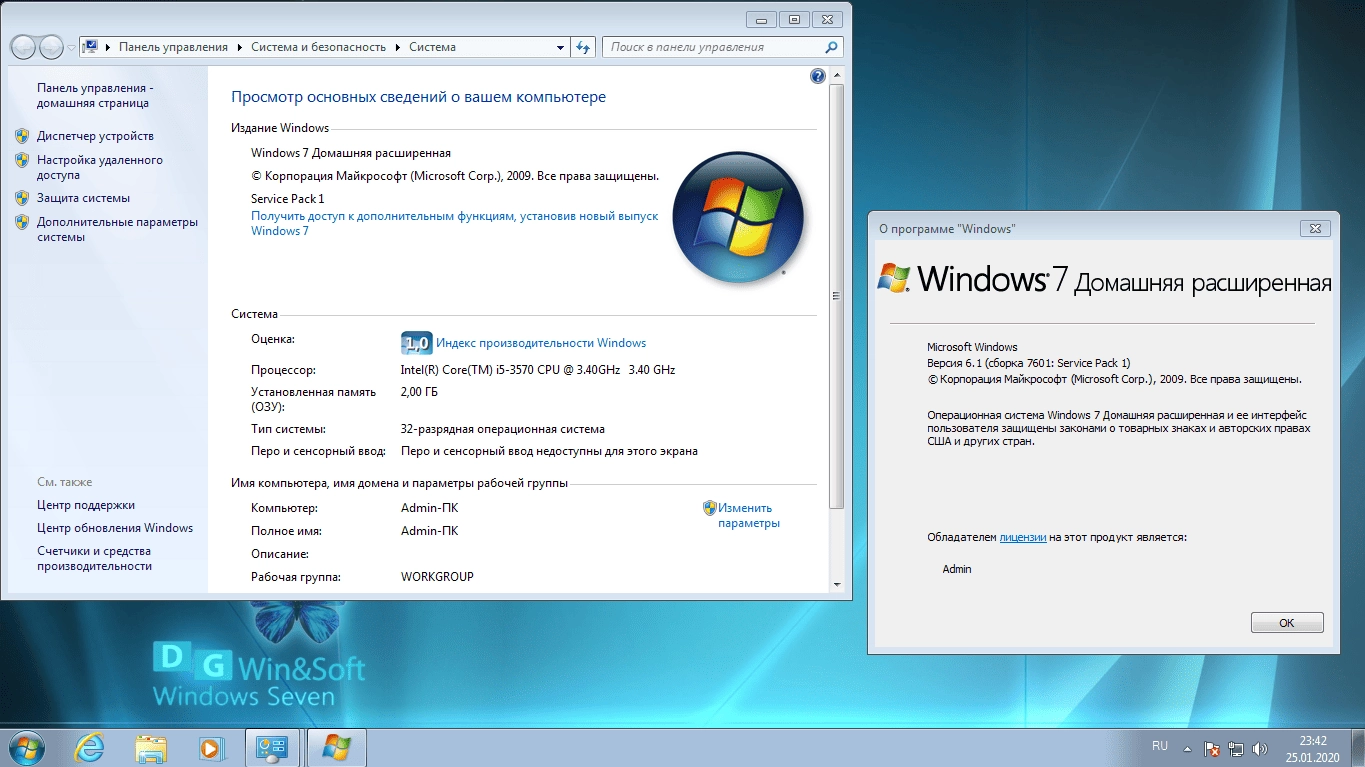The image size is (1365, 767).
Task: Open recent pages dropdown beside nav arrows
Action: click(72, 47)
